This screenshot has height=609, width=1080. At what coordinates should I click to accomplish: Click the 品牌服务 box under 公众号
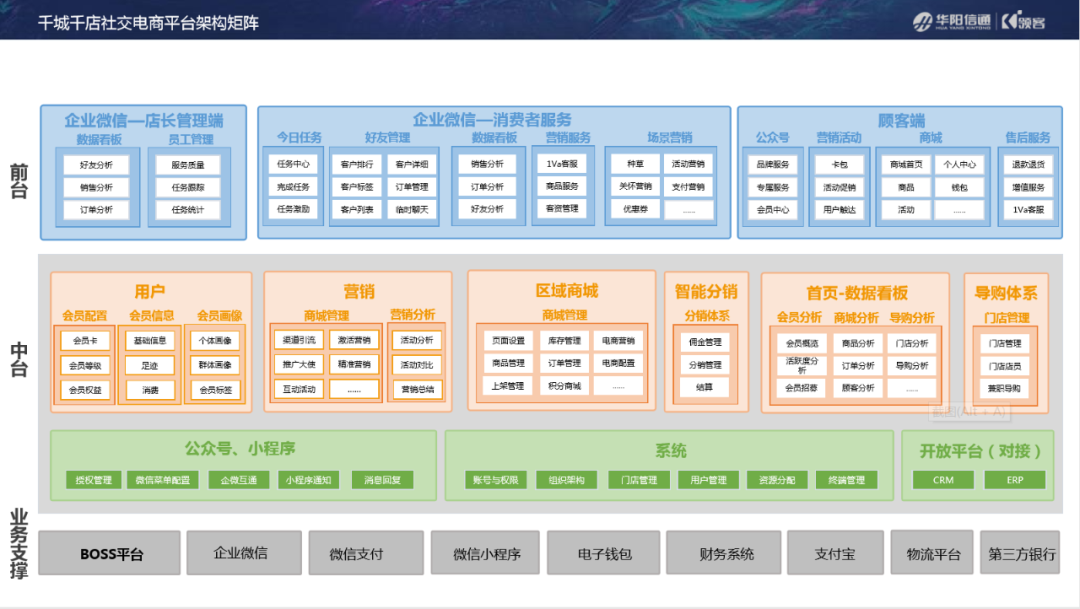point(773,165)
